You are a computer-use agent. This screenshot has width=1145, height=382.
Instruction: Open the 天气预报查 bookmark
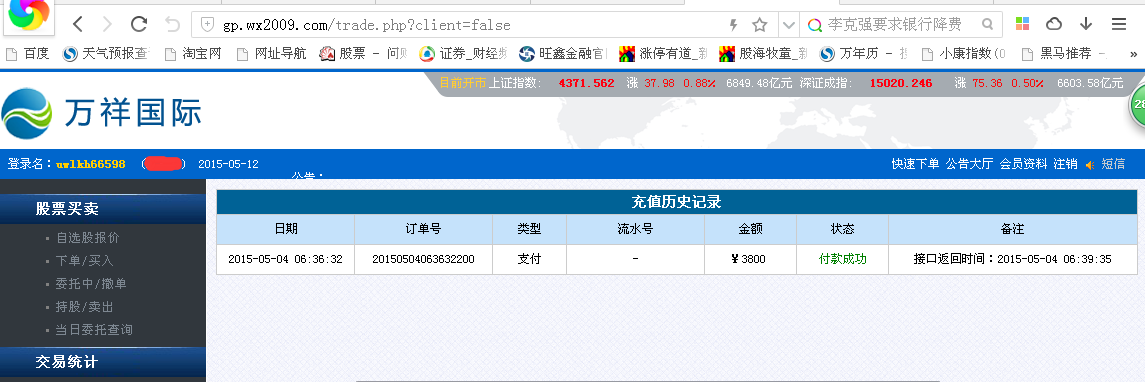click(106, 53)
